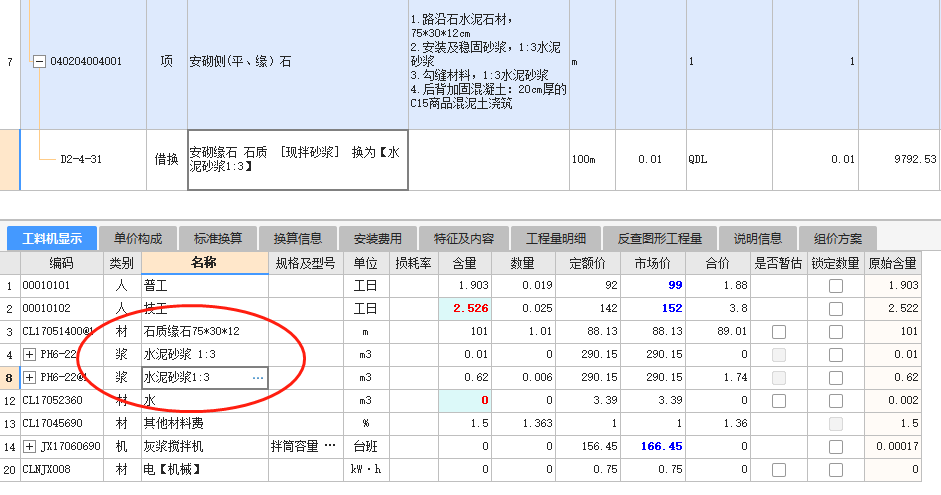Open the 组价方案 tab
Image resolution: width=941 pixels, height=495 pixels.
click(x=838, y=238)
